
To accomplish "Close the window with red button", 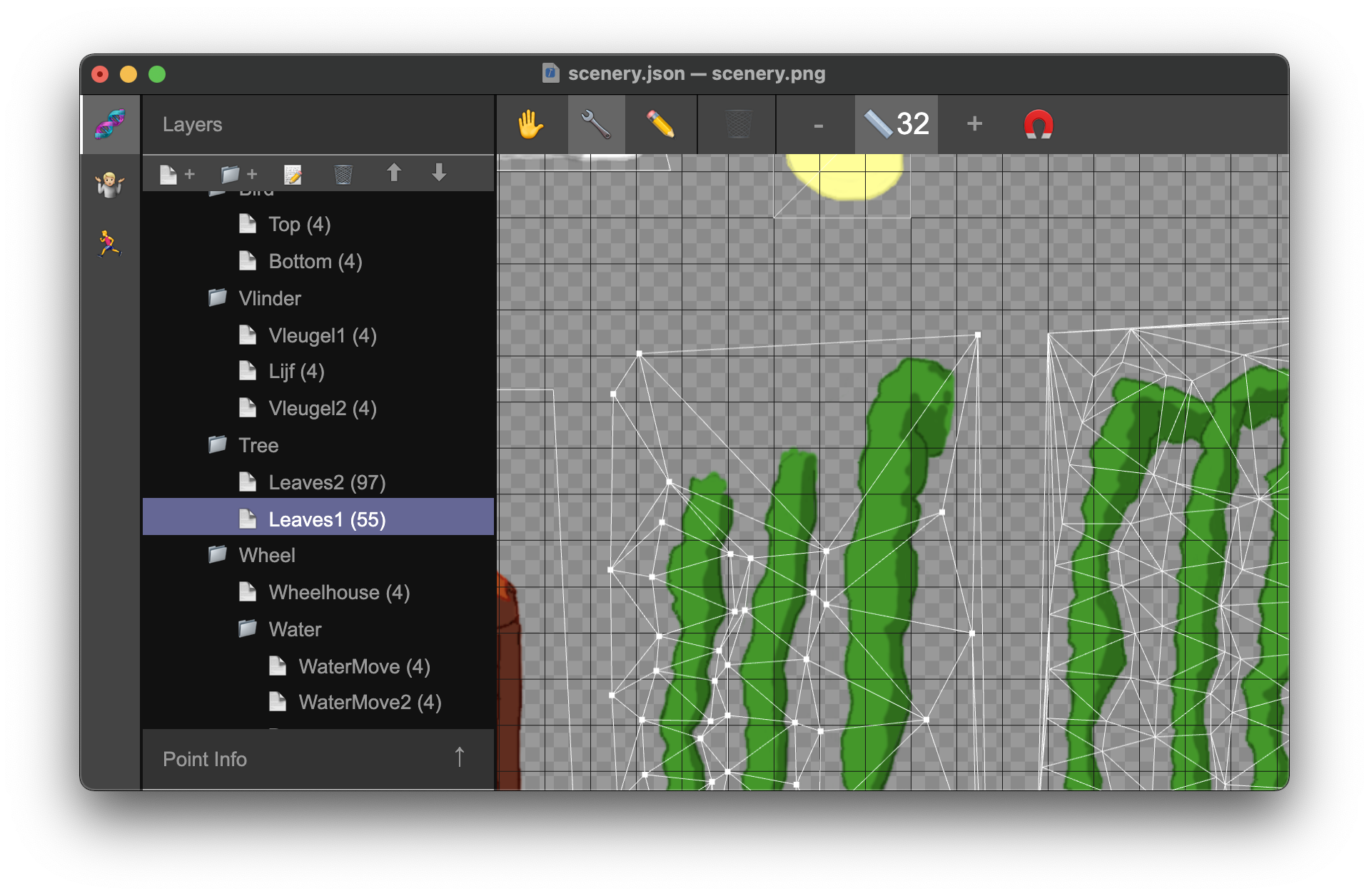I will (101, 73).
